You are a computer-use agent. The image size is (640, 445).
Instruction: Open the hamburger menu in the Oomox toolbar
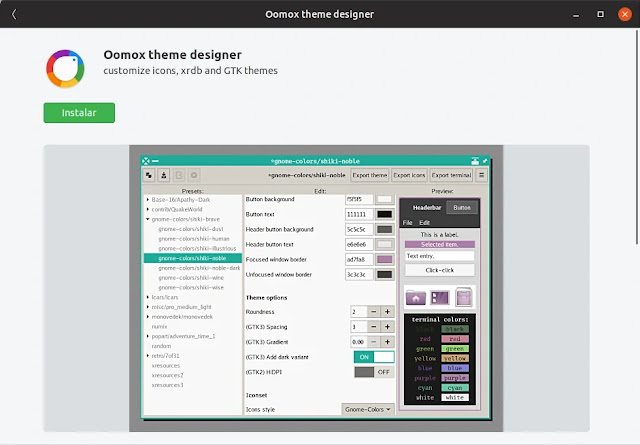tap(482, 175)
